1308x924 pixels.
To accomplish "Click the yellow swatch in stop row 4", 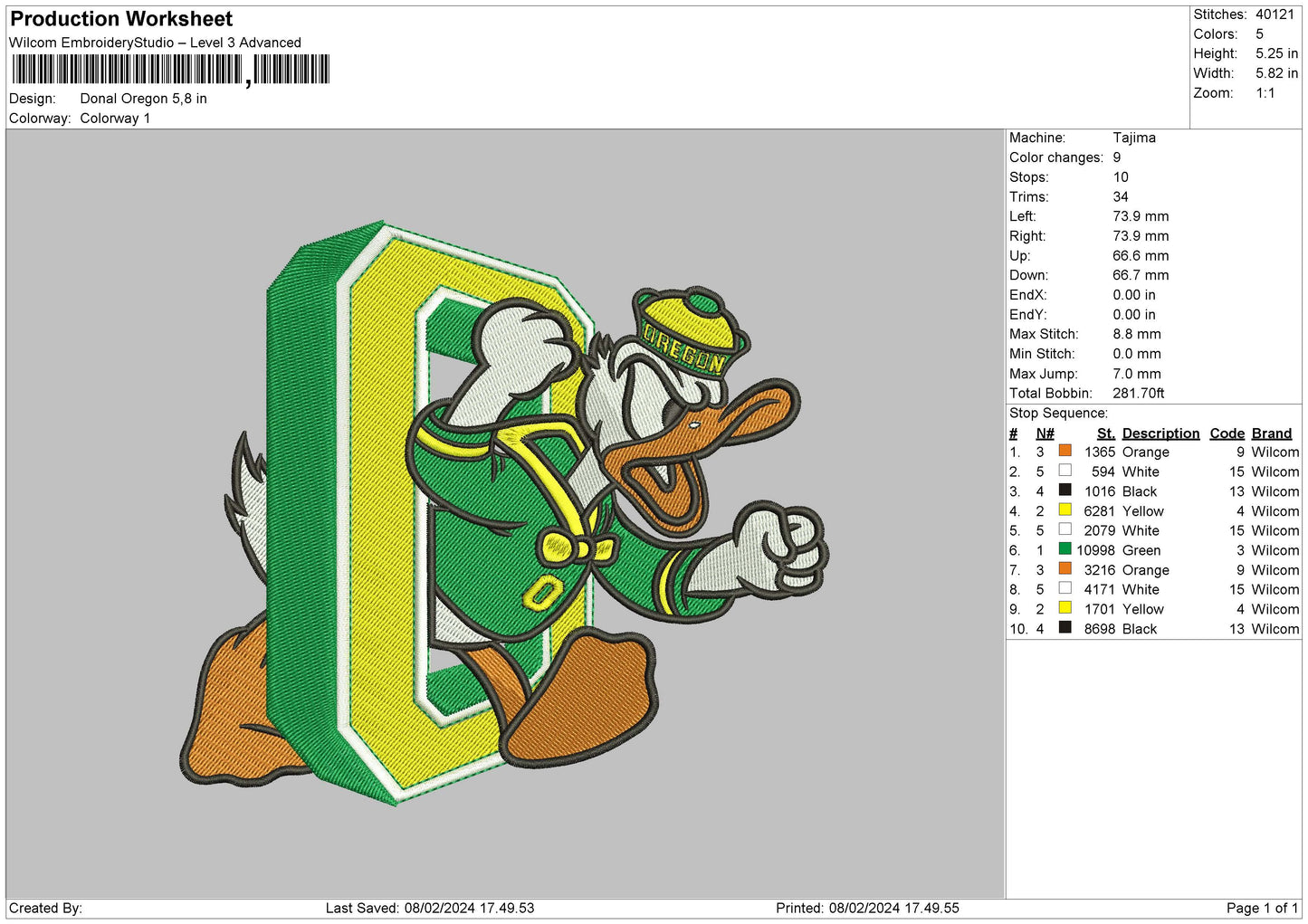I will point(1065,510).
